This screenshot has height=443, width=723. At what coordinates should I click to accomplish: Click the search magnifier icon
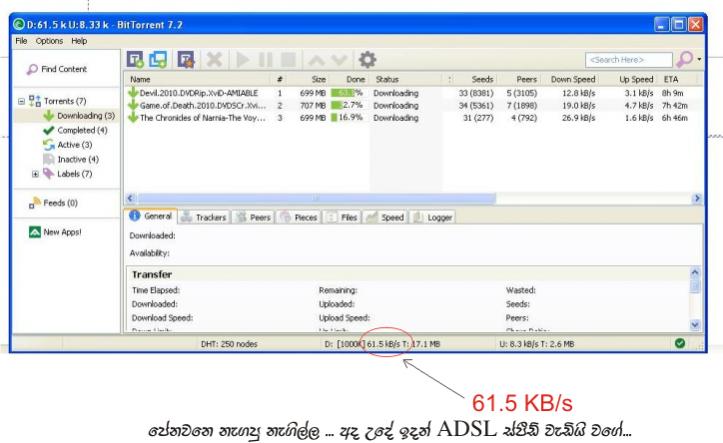pyautogui.click(x=684, y=59)
